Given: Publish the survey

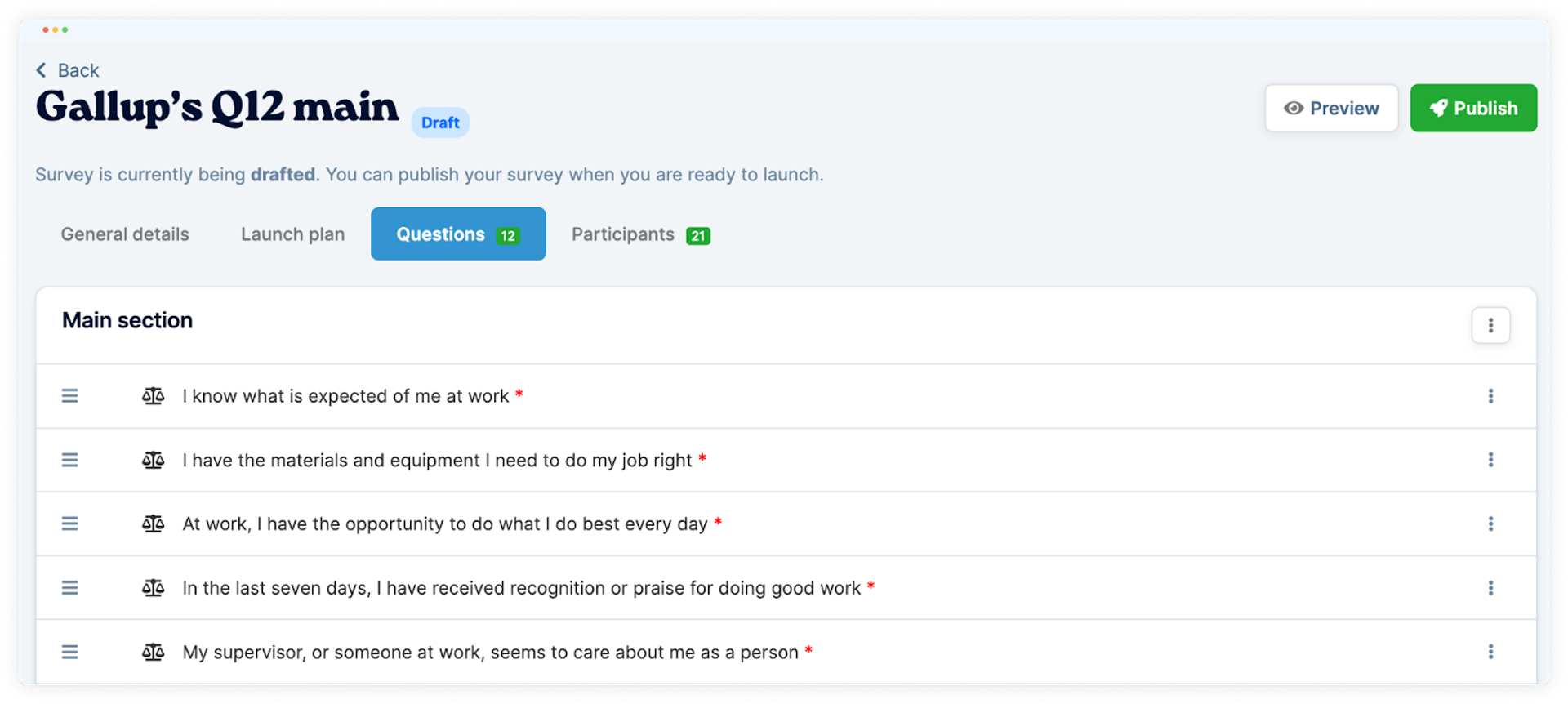Looking at the screenshot, I should 1473,108.
